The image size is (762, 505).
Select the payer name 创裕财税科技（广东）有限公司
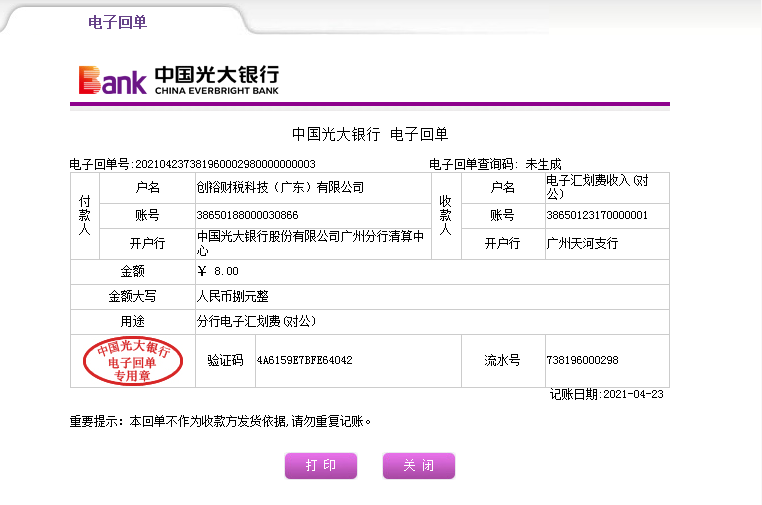(x=280, y=187)
